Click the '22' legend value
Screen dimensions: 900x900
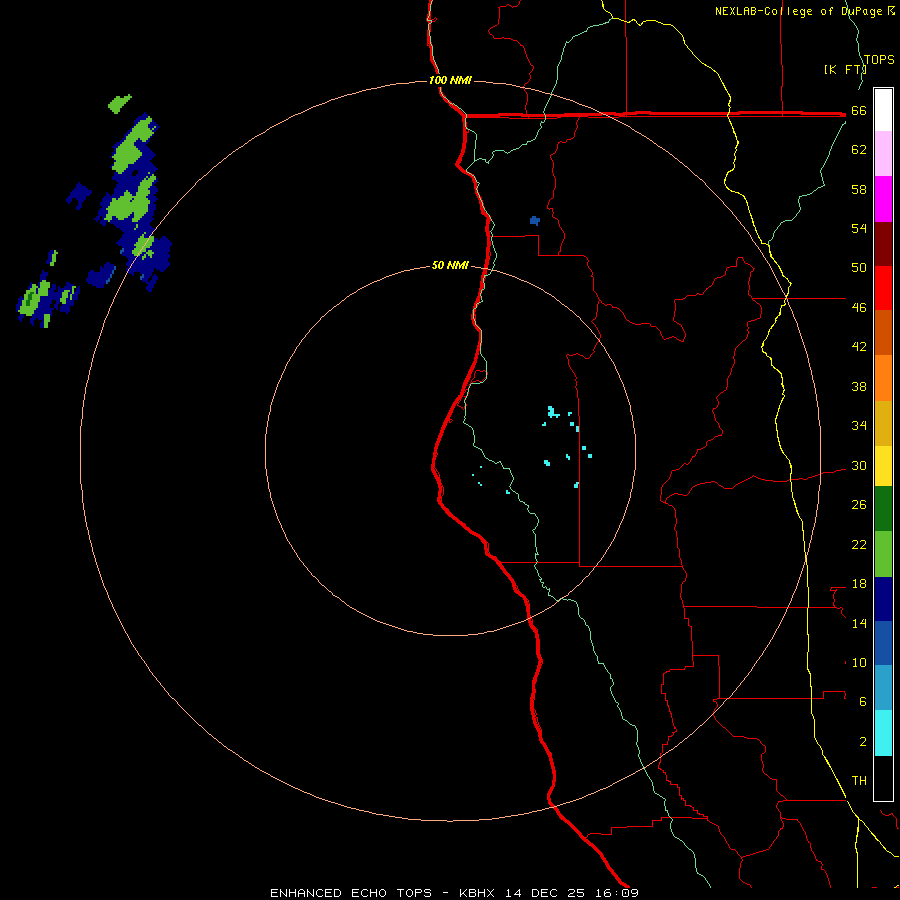[x=859, y=544]
